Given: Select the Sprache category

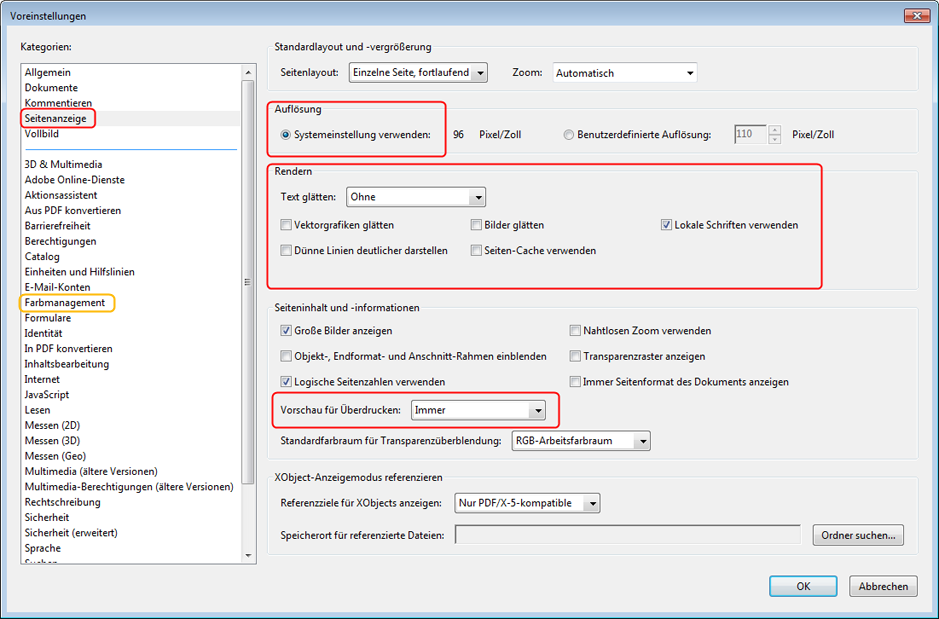Looking at the screenshot, I should coord(43,548).
